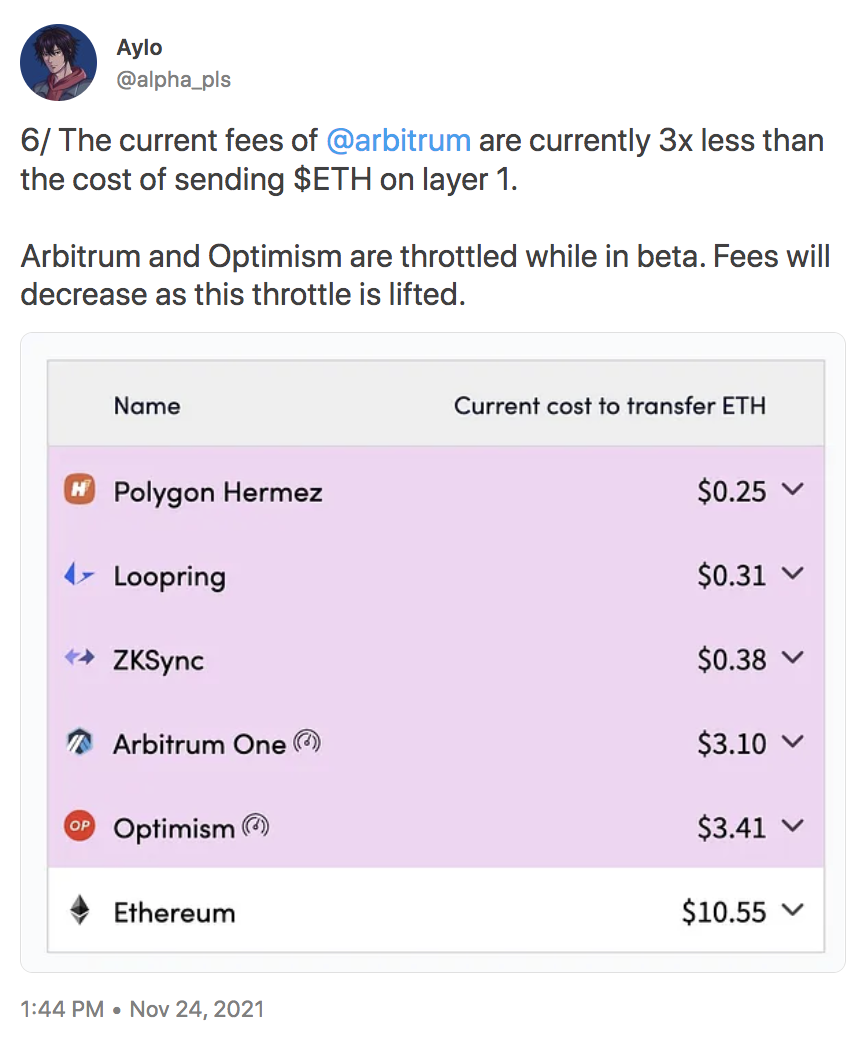Expand the Arbitrum One $3.10 chevron

(792, 741)
